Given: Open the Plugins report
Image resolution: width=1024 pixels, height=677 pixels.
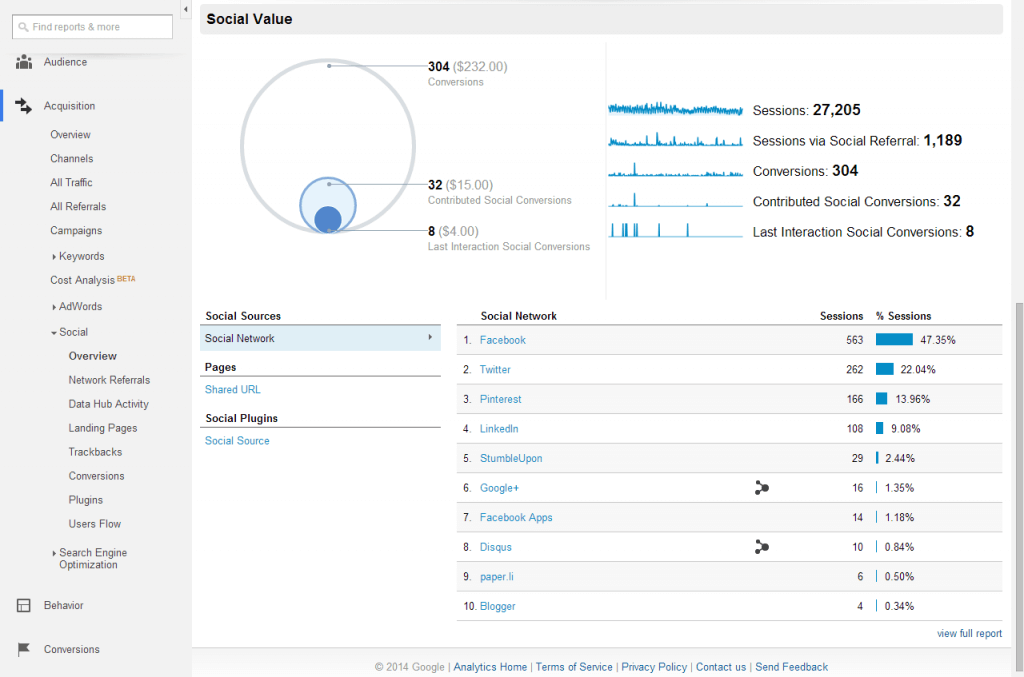Looking at the screenshot, I should pos(86,500).
